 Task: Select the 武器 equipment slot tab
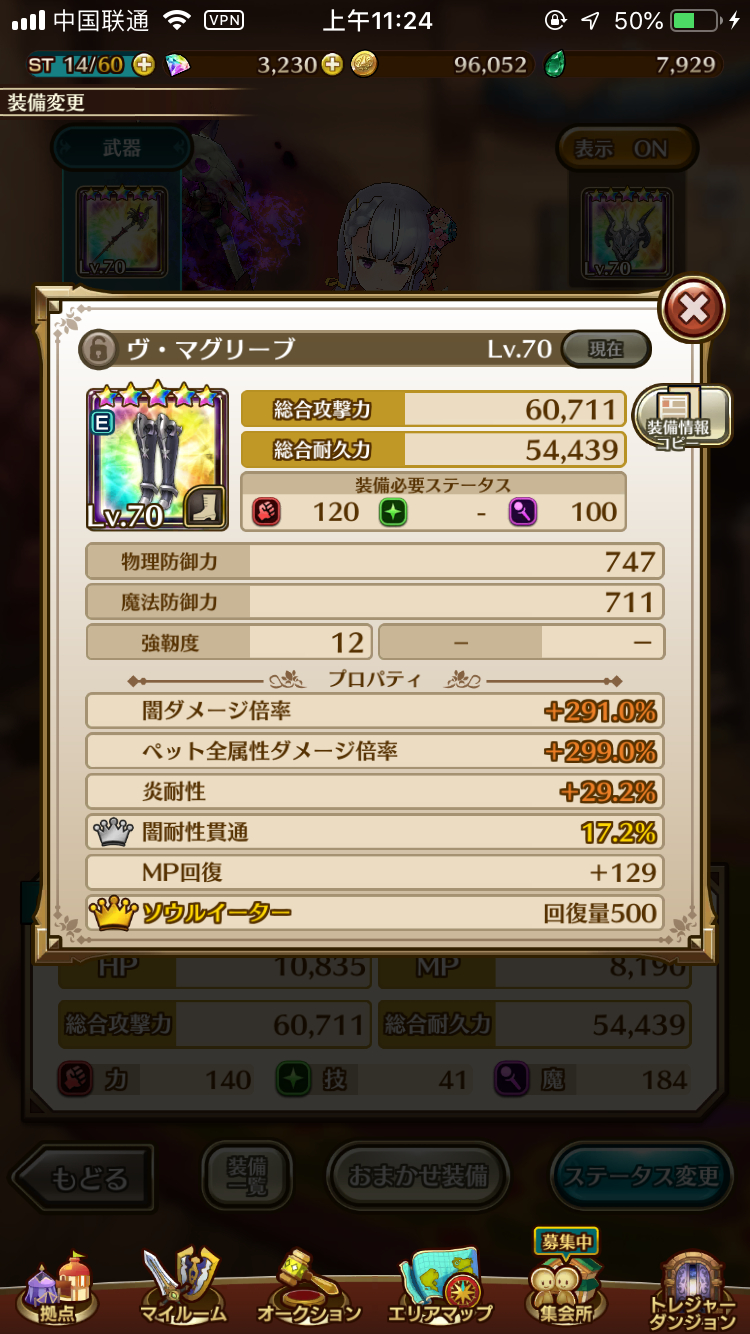point(122,148)
